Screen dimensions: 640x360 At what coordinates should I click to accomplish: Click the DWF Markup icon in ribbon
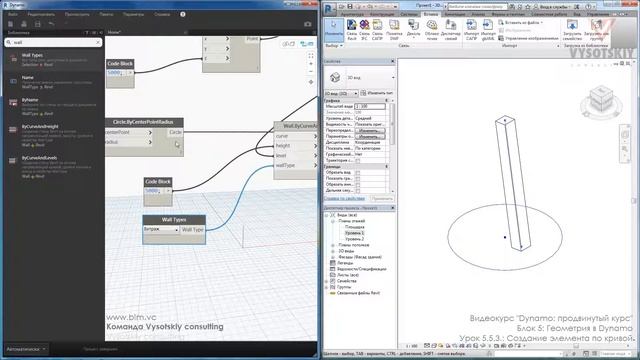pyautogui.click(x=394, y=30)
